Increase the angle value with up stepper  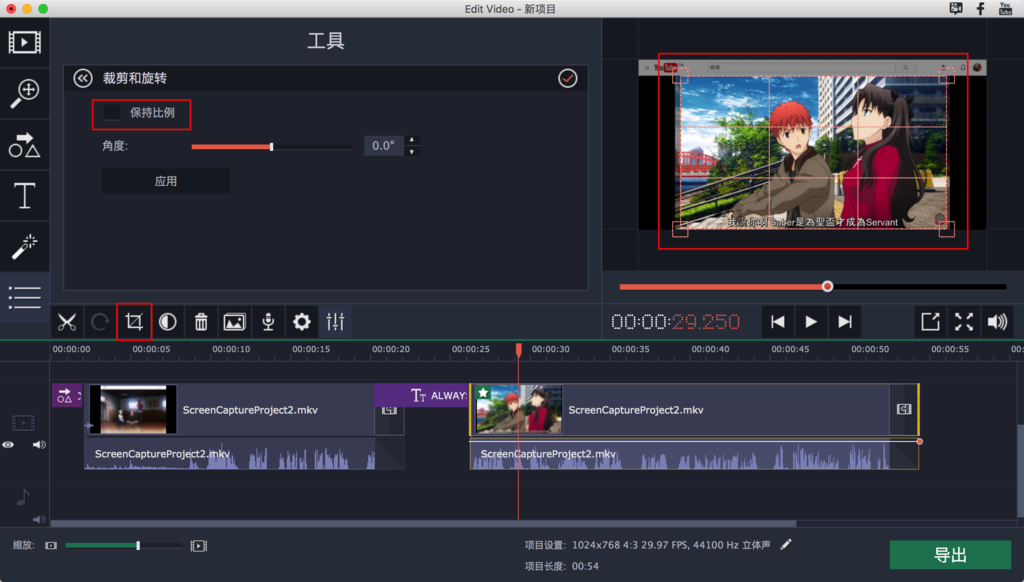(x=413, y=141)
